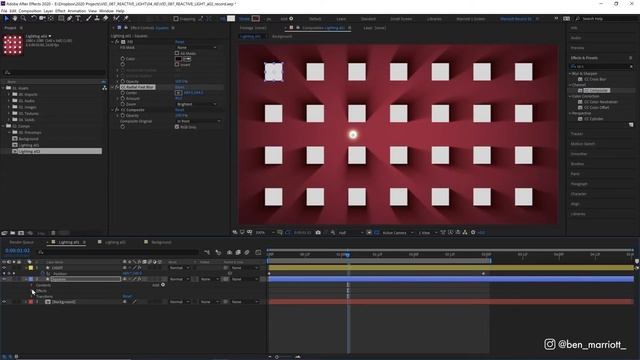Viewport: 640px width, 360px height.
Task: Click Reset link for CC Composite effect
Action: (180, 110)
